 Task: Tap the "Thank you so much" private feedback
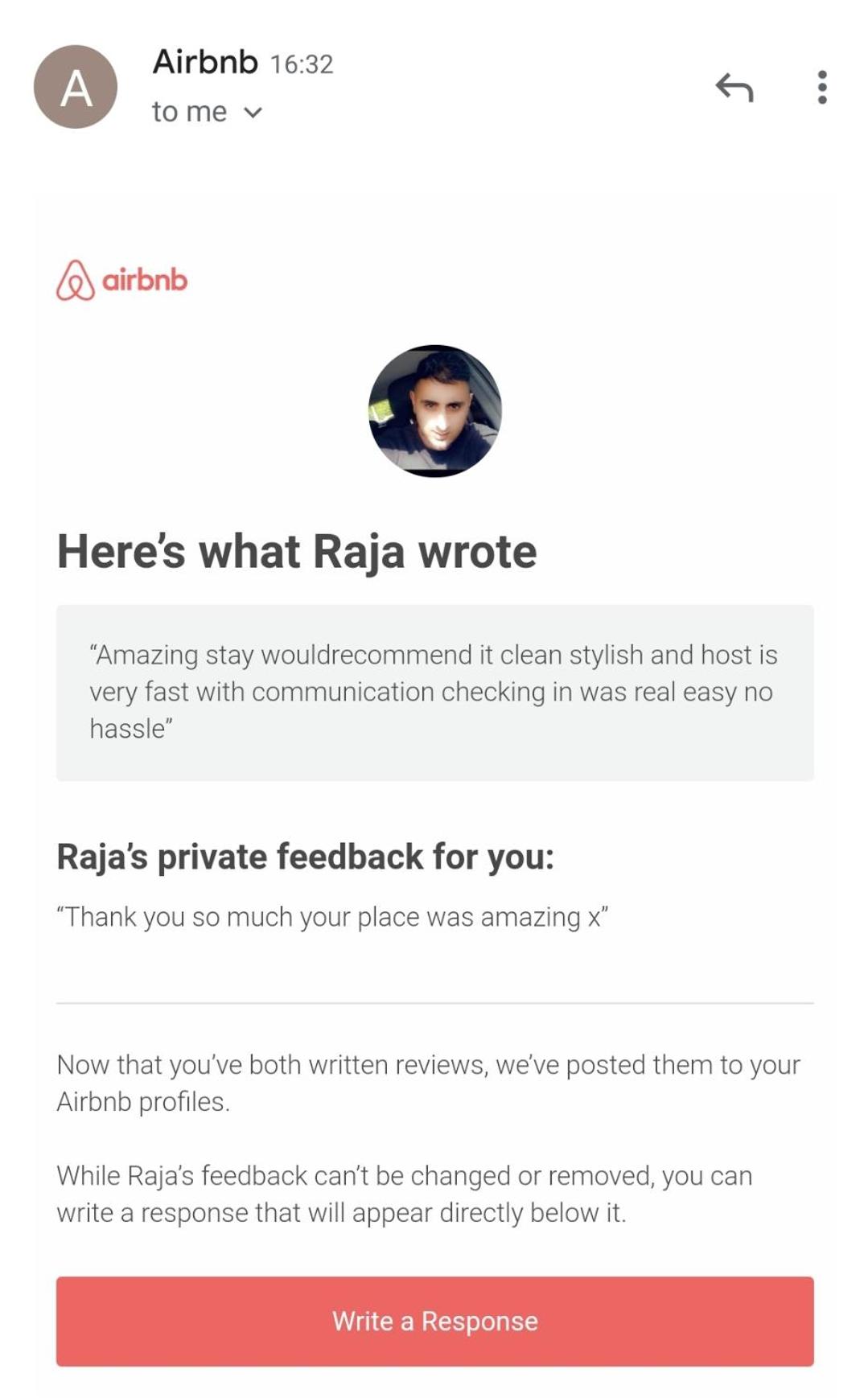331,917
